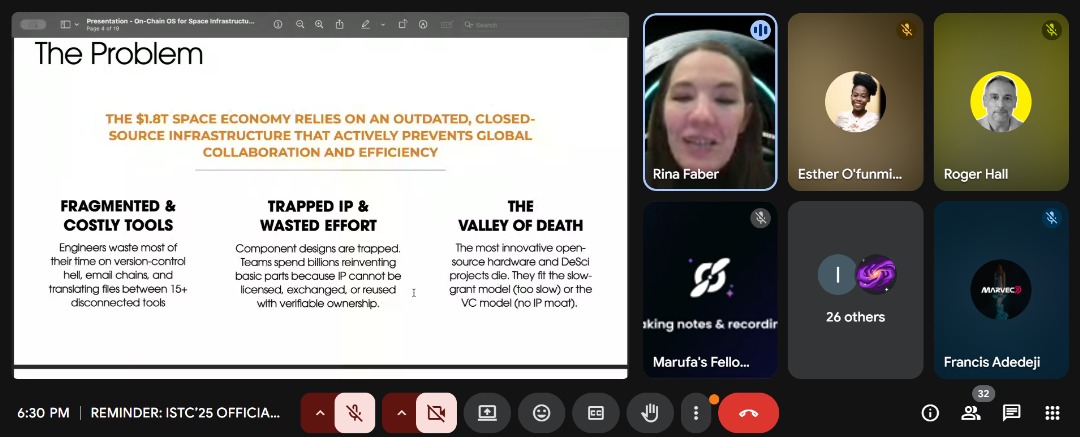Open the share icon in Preview toolbar
This screenshot has height=437, width=1080.
340,24
